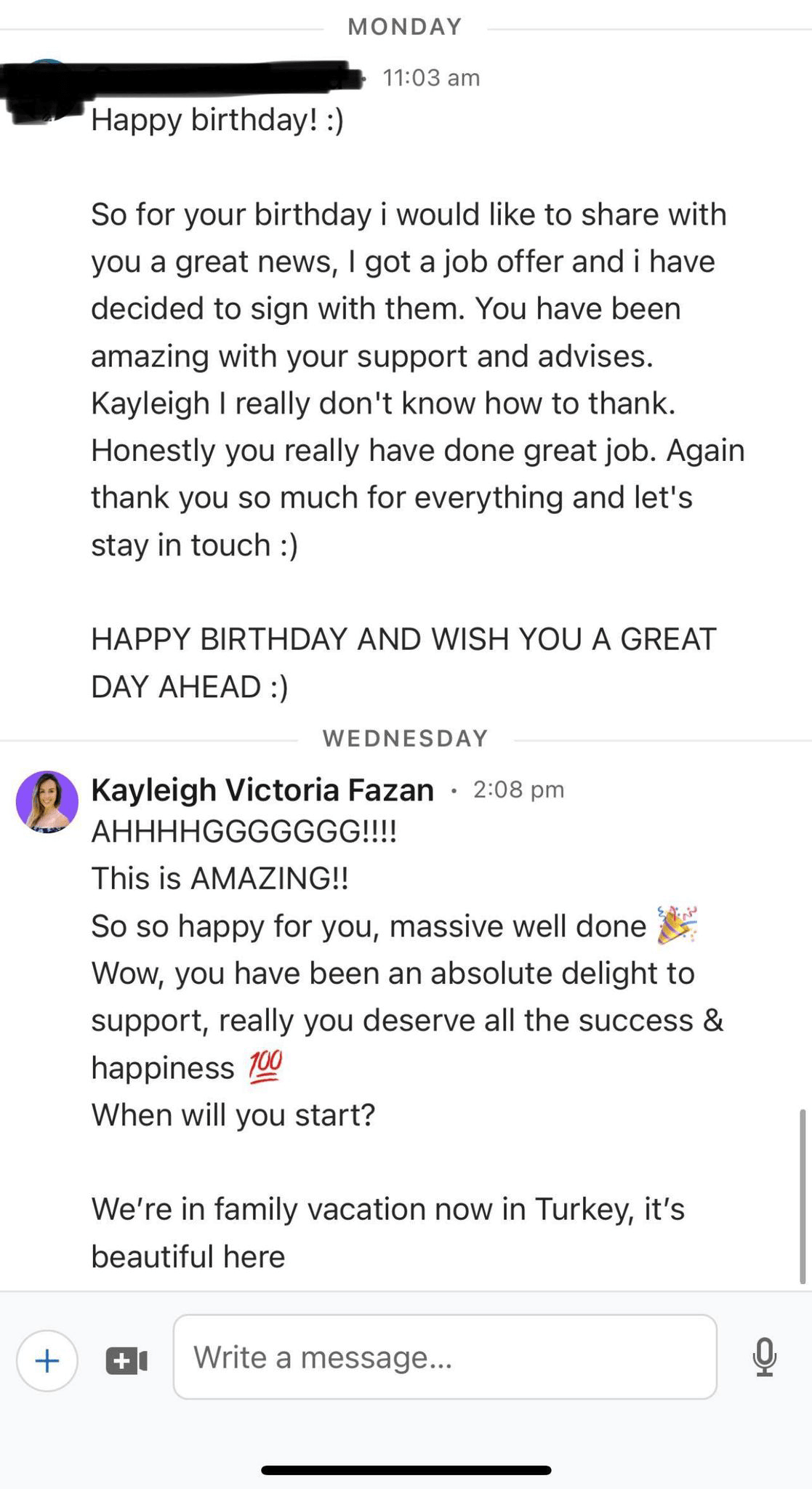Open Kayleigh's profile picture

pos(47,802)
